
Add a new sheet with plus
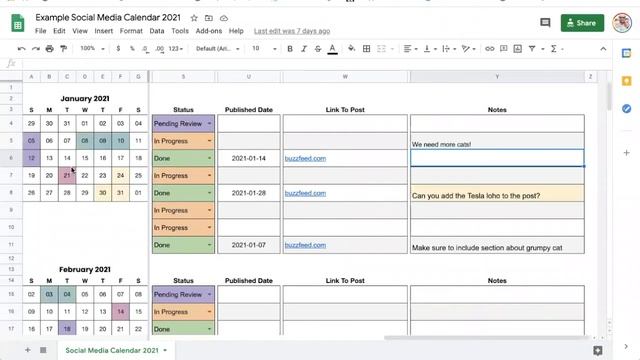click(x=27, y=350)
